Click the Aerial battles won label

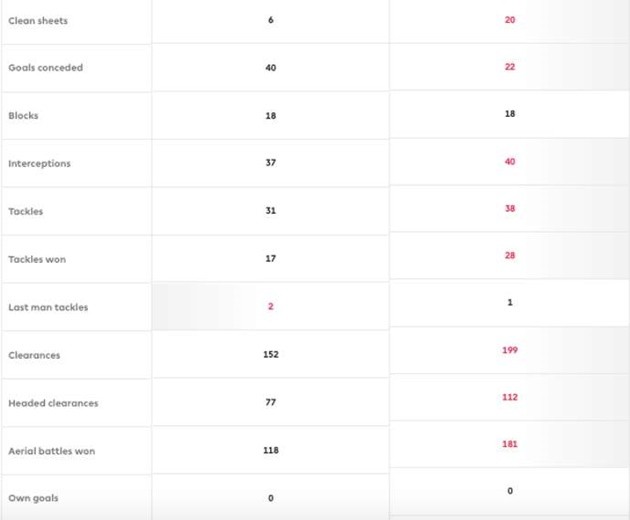(x=51, y=451)
